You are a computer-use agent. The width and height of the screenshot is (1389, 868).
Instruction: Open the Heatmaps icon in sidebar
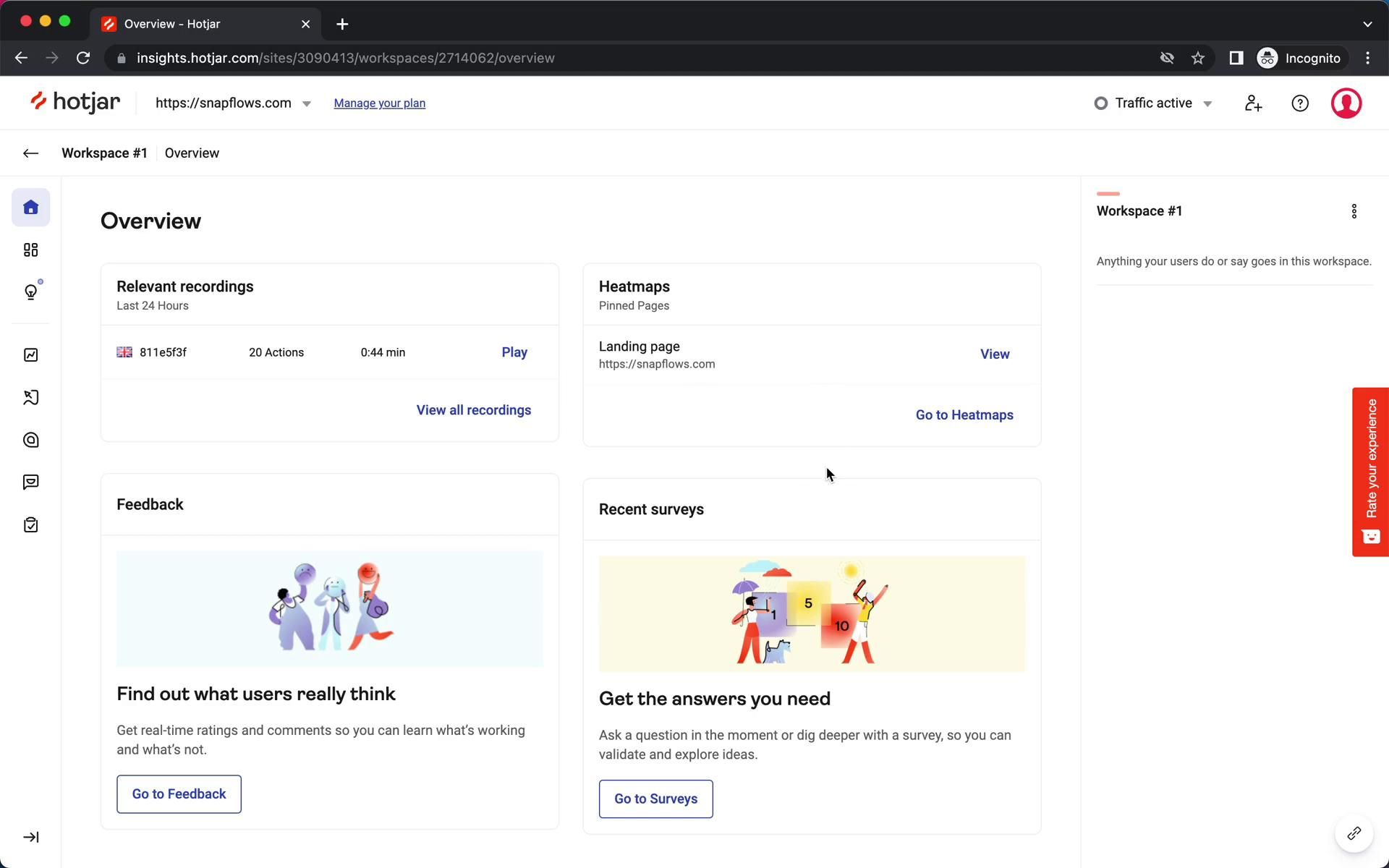pyautogui.click(x=30, y=440)
